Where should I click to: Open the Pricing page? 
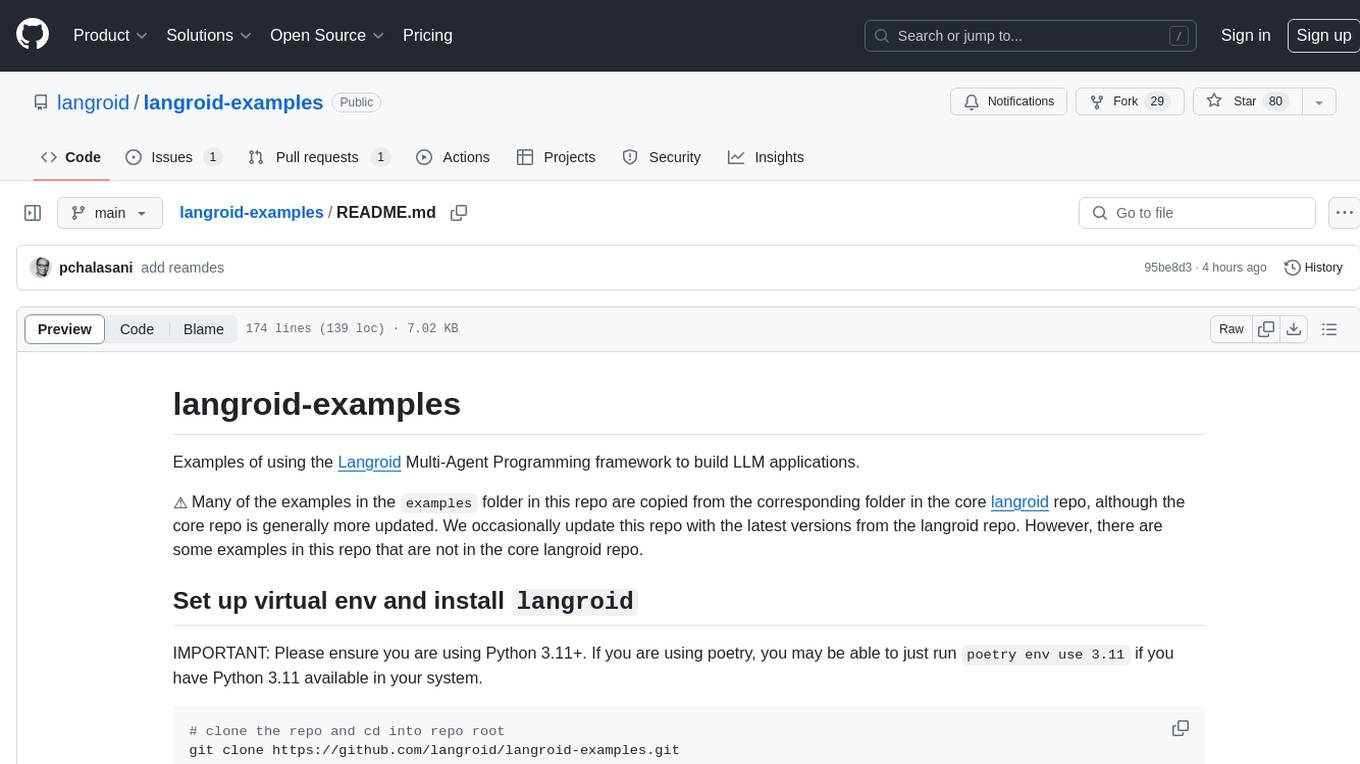(427, 35)
